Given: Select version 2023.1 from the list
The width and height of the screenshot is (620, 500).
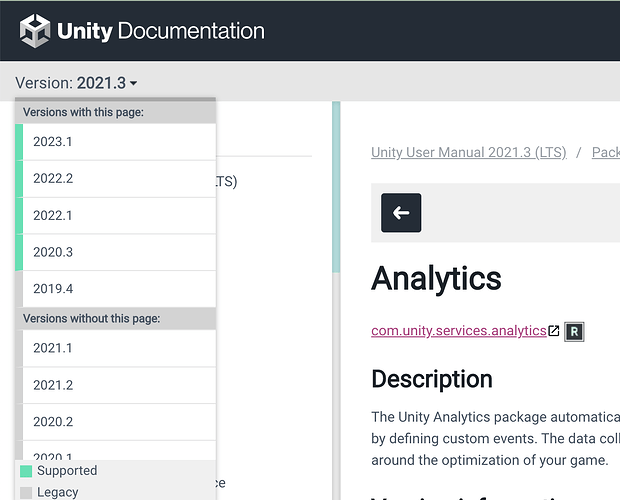Looking at the screenshot, I should pos(115,142).
